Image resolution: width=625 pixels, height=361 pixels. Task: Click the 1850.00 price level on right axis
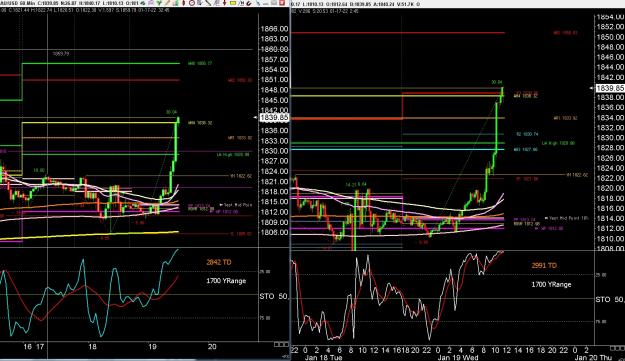point(610,37)
